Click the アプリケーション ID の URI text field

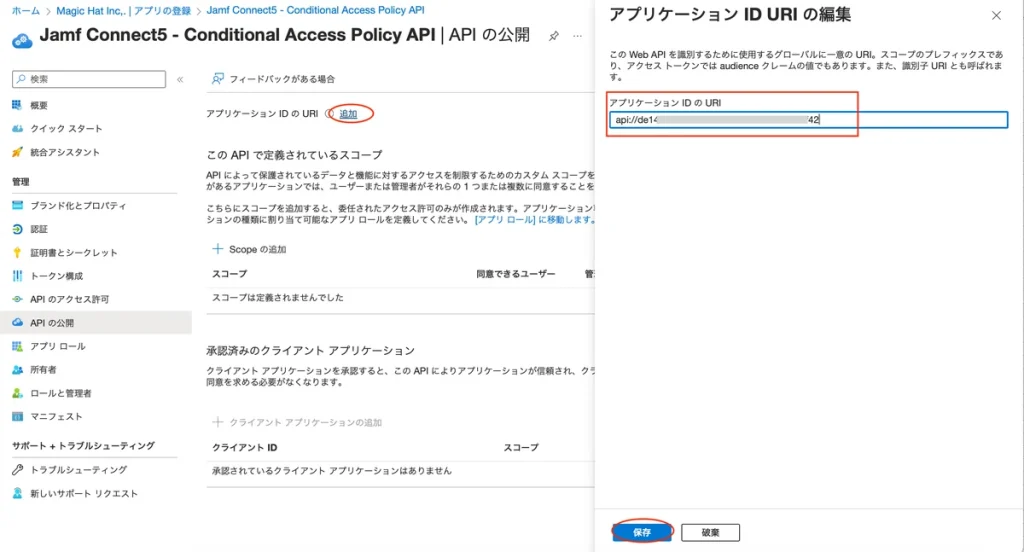pyautogui.click(x=808, y=120)
